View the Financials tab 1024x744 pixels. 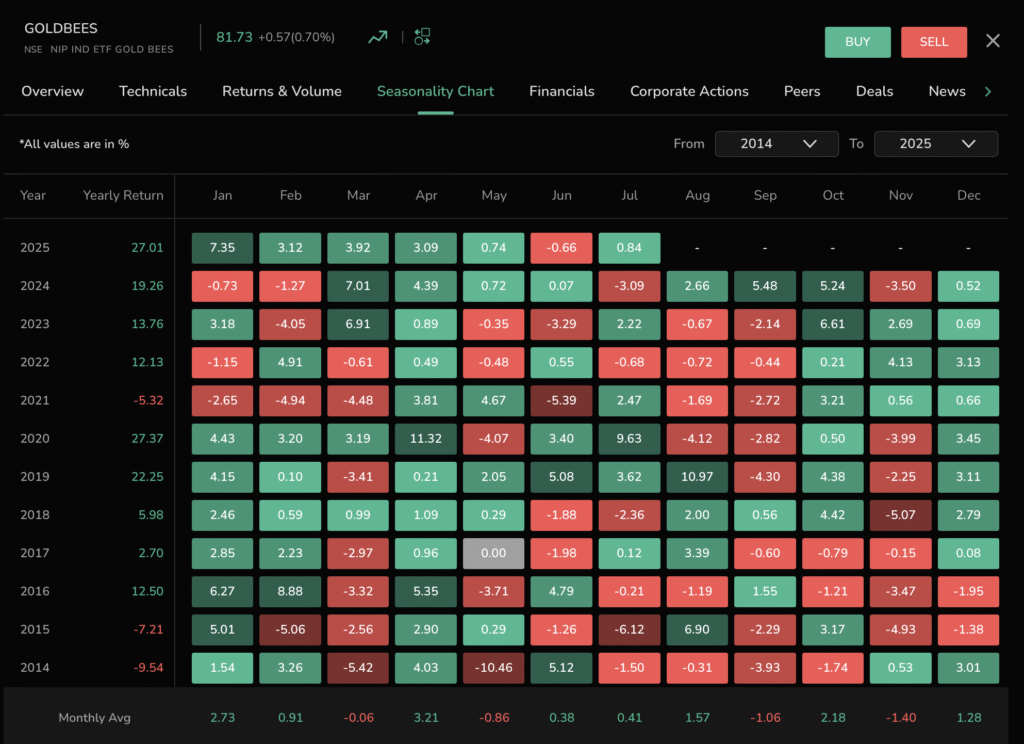[562, 91]
